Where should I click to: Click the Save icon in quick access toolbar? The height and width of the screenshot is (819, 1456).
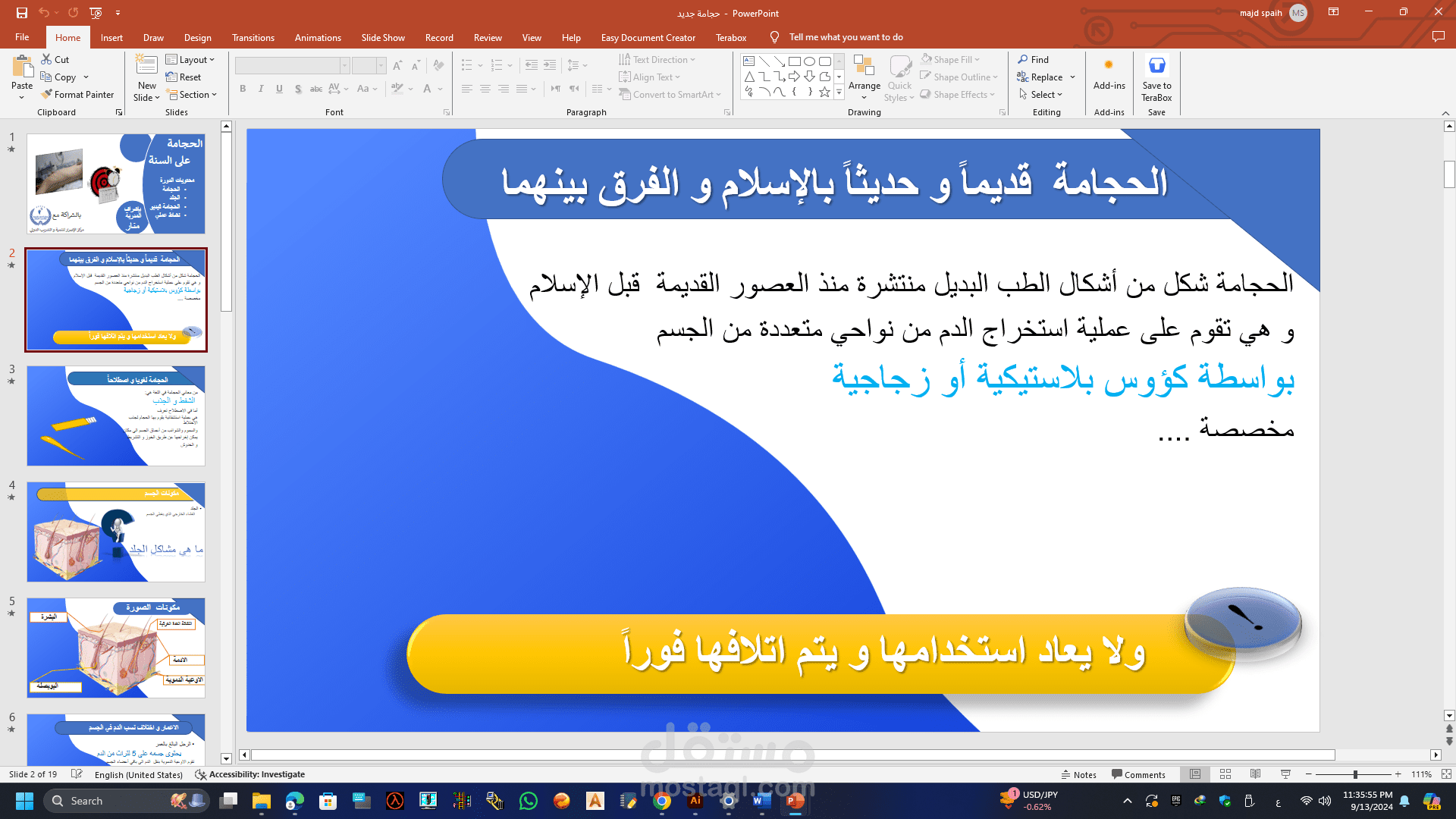21,13
